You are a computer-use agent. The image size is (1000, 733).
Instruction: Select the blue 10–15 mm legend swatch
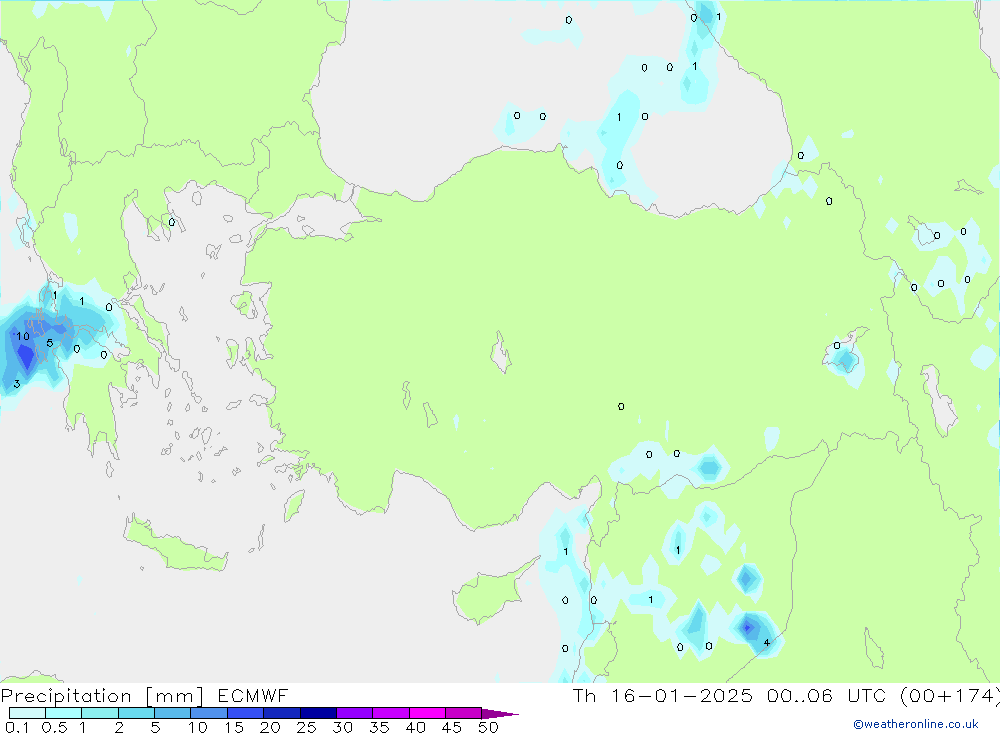pyautogui.click(x=209, y=713)
